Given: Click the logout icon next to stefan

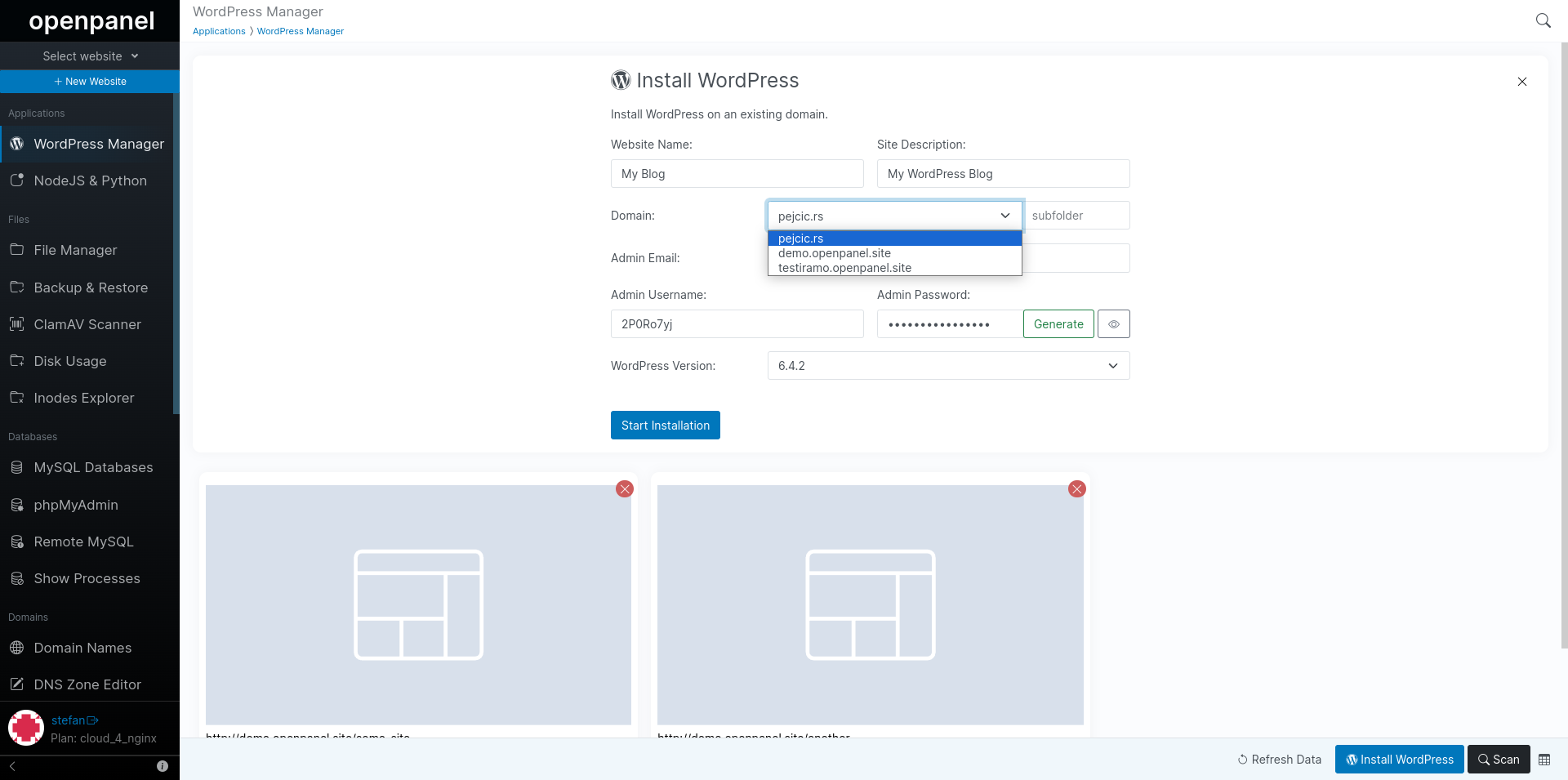Looking at the screenshot, I should point(92,720).
